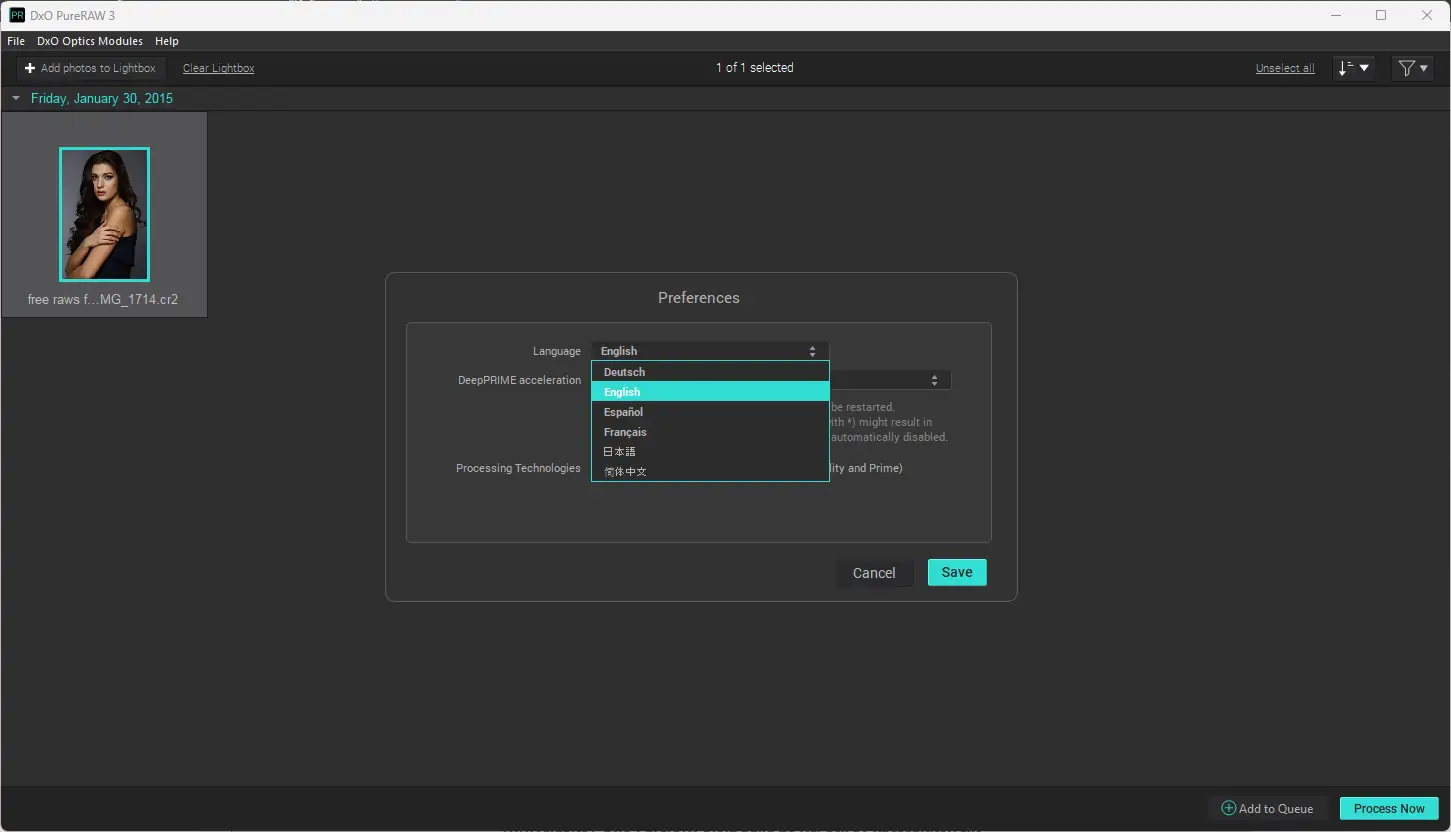Click the file name free raws f...MG_1714.cr2
Viewport: 1451px width, 832px height.
pyautogui.click(x=103, y=299)
